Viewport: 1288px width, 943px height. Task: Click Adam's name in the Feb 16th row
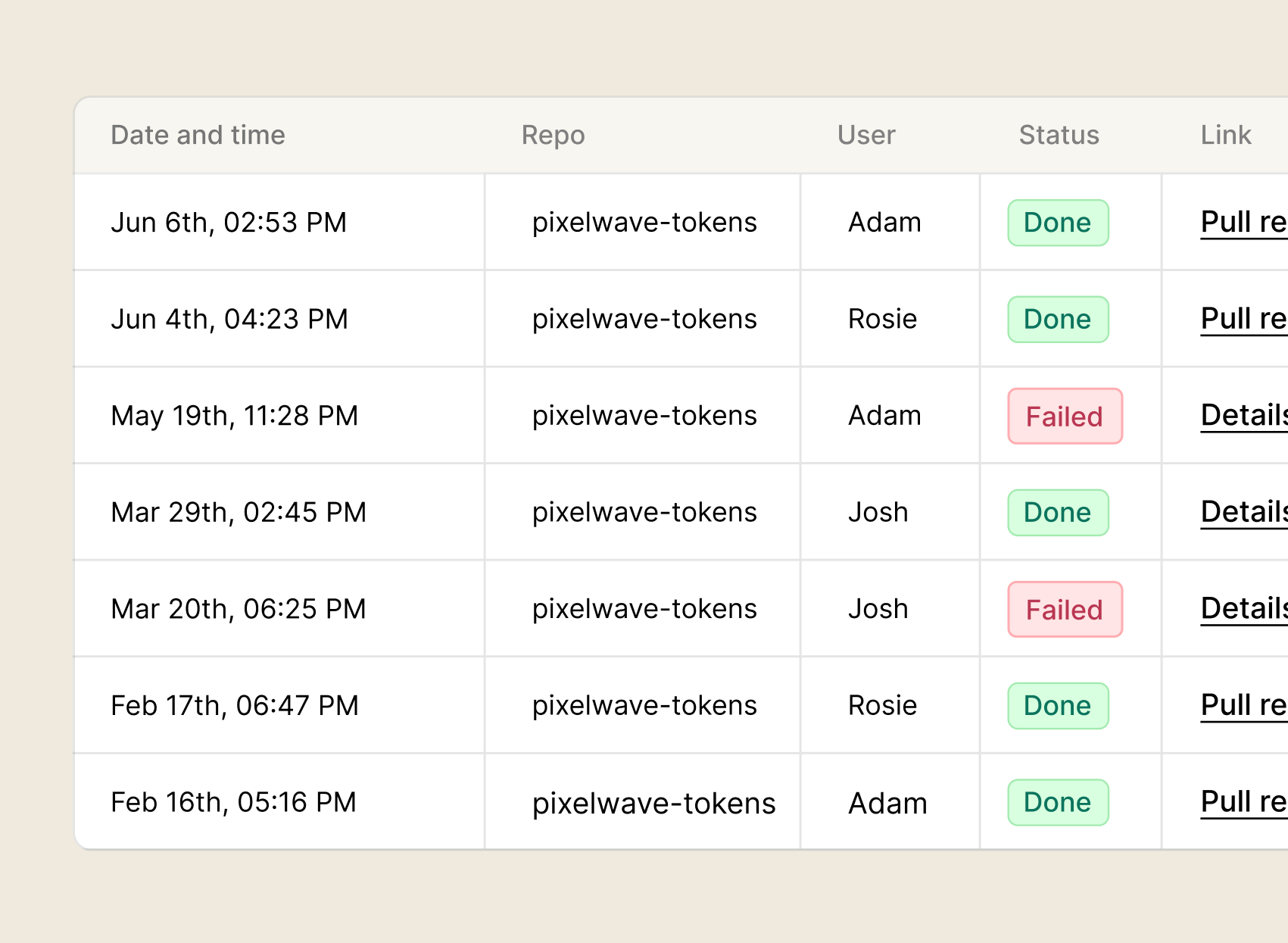[x=887, y=802]
